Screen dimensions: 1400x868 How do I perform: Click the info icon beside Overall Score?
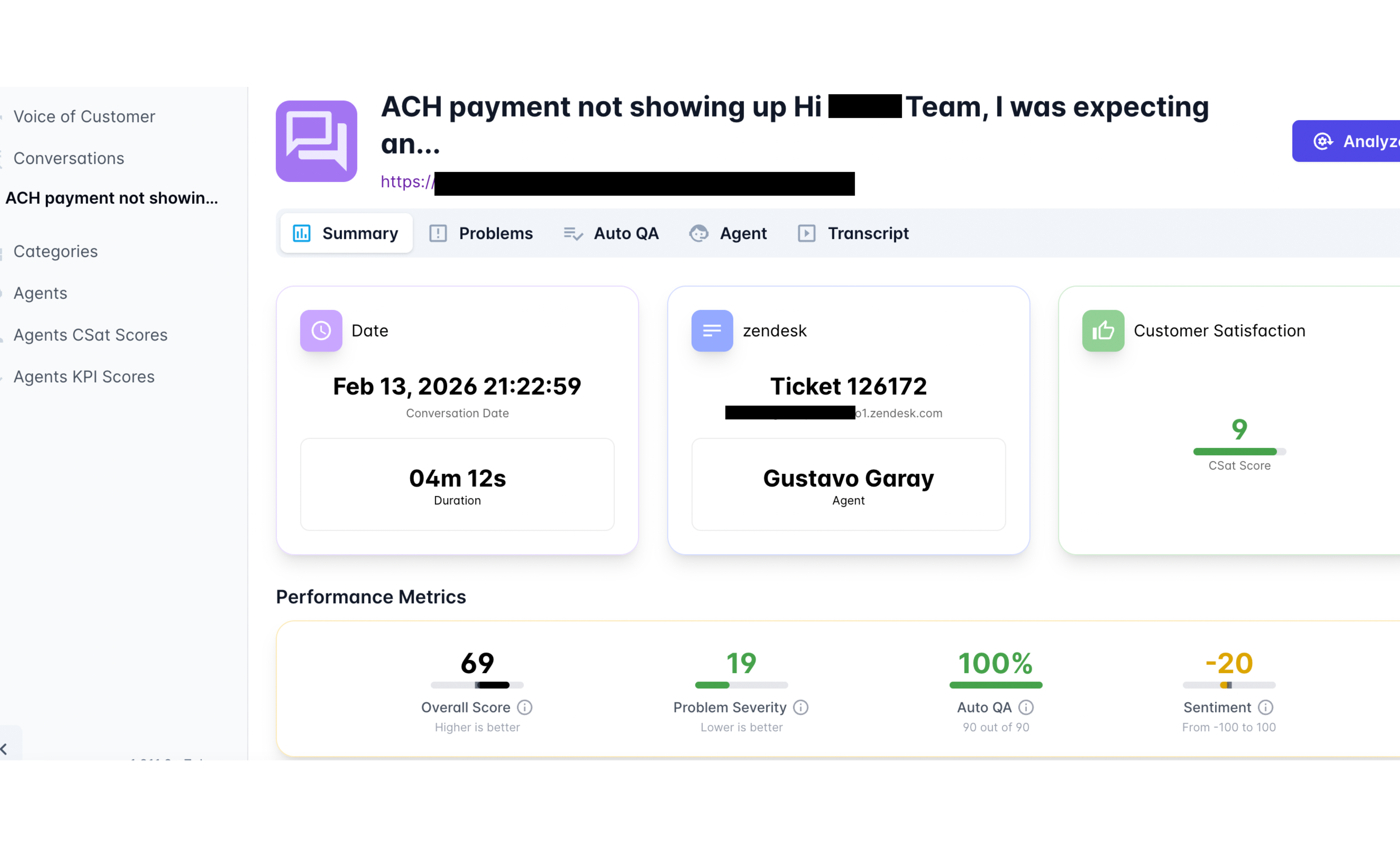[525, 707]
